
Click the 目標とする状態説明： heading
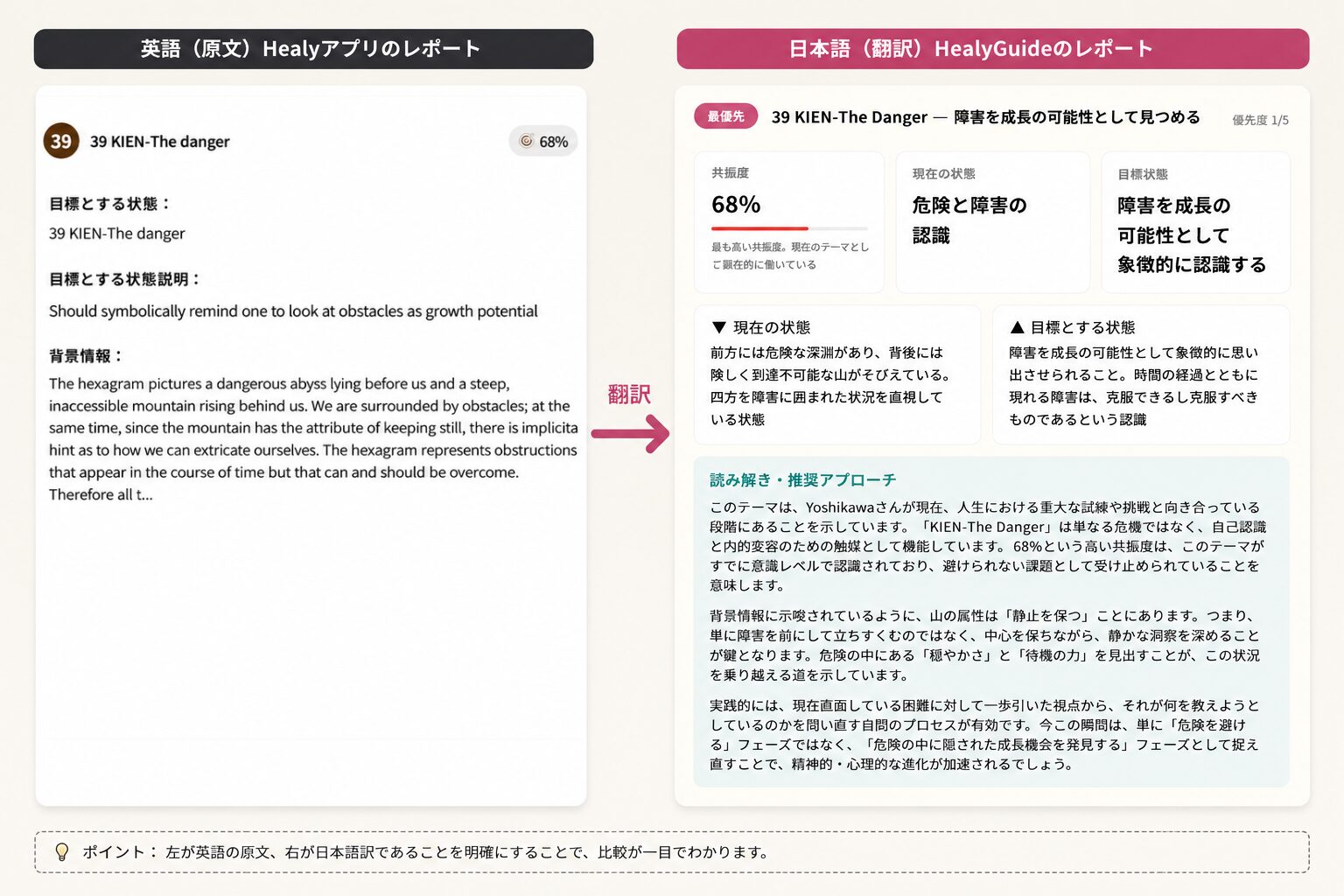pos(125,279)
